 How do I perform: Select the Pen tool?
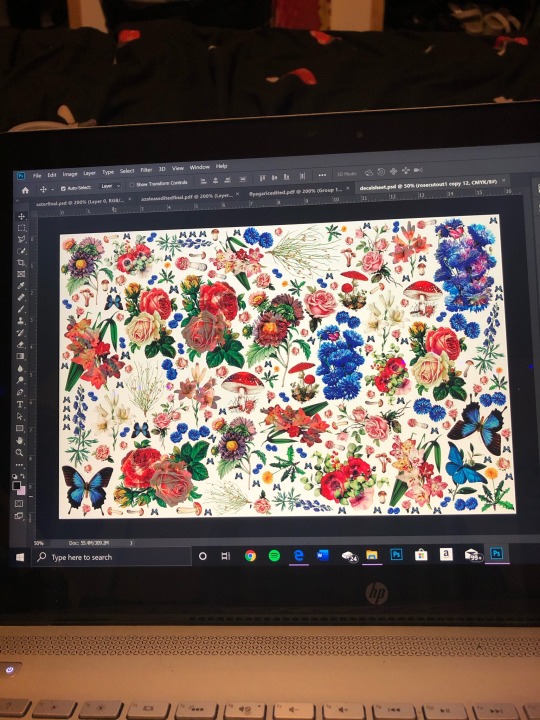tap(20, 392)
